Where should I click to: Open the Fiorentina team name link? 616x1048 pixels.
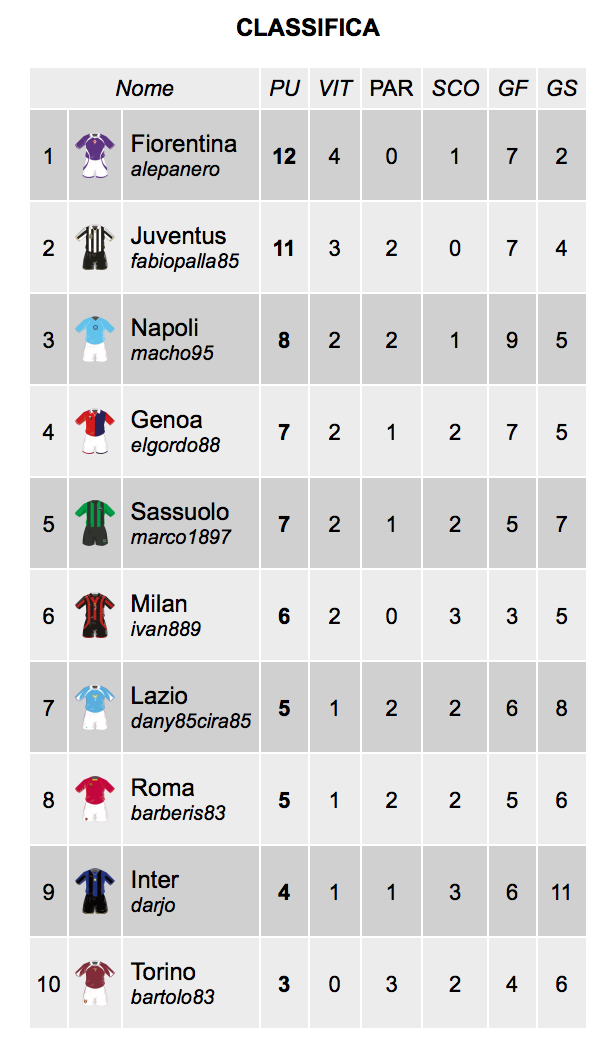pyautogui.click(x=184, y=144)
